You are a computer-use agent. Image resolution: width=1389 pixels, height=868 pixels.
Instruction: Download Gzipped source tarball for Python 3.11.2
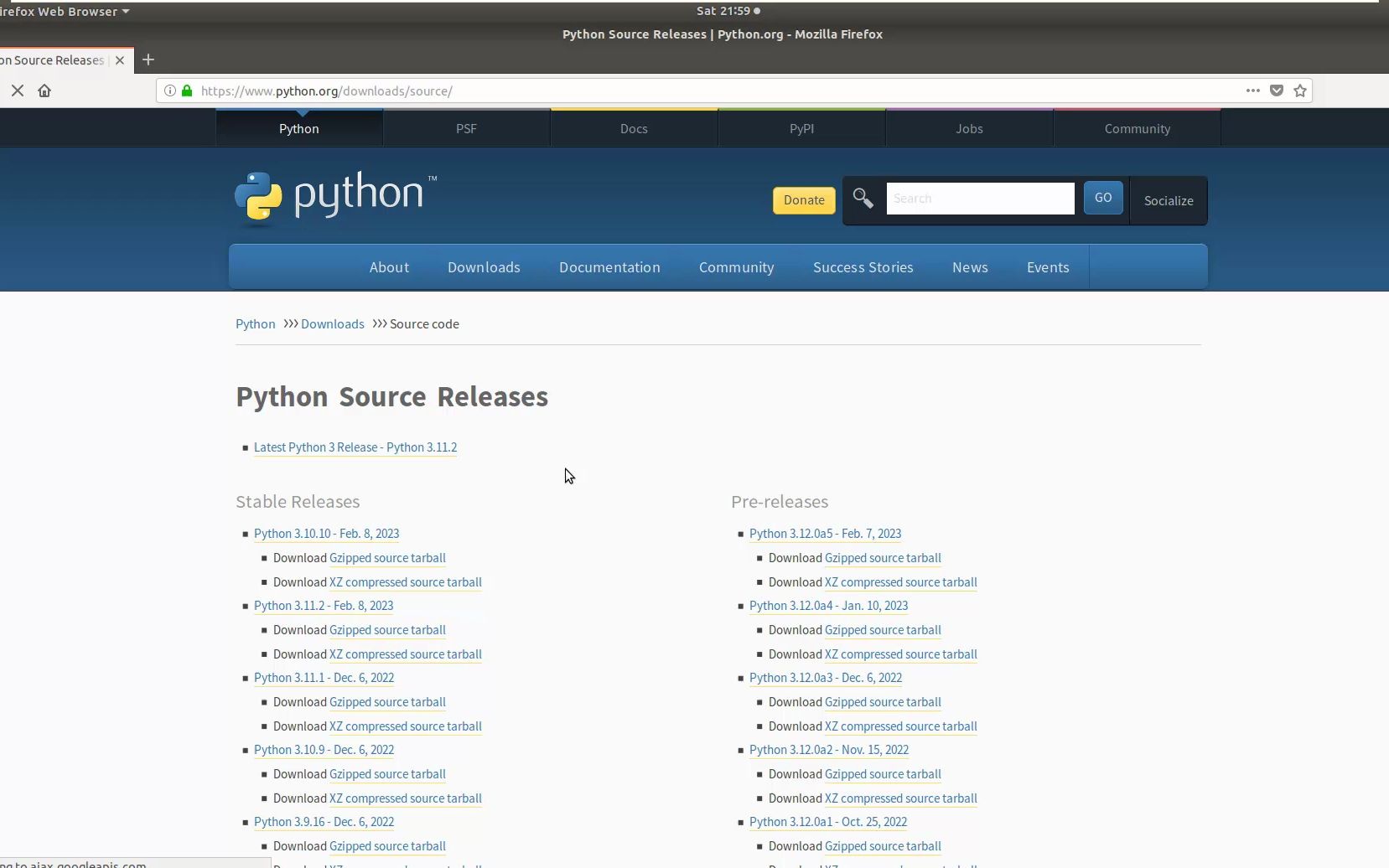[387, 630]
